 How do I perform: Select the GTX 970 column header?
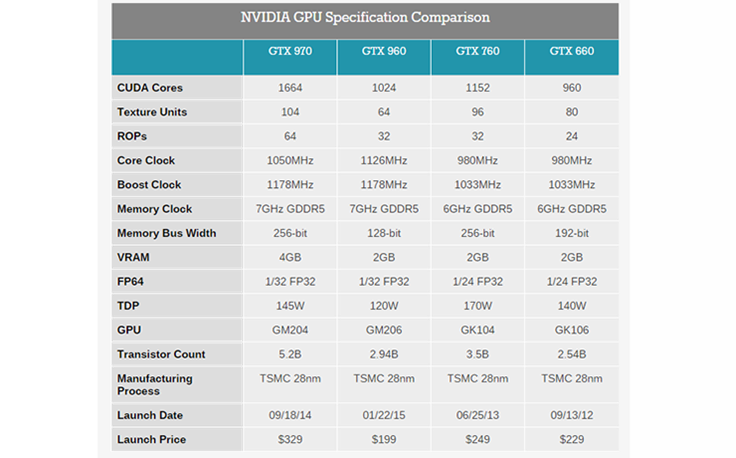[x=290, y=51]
